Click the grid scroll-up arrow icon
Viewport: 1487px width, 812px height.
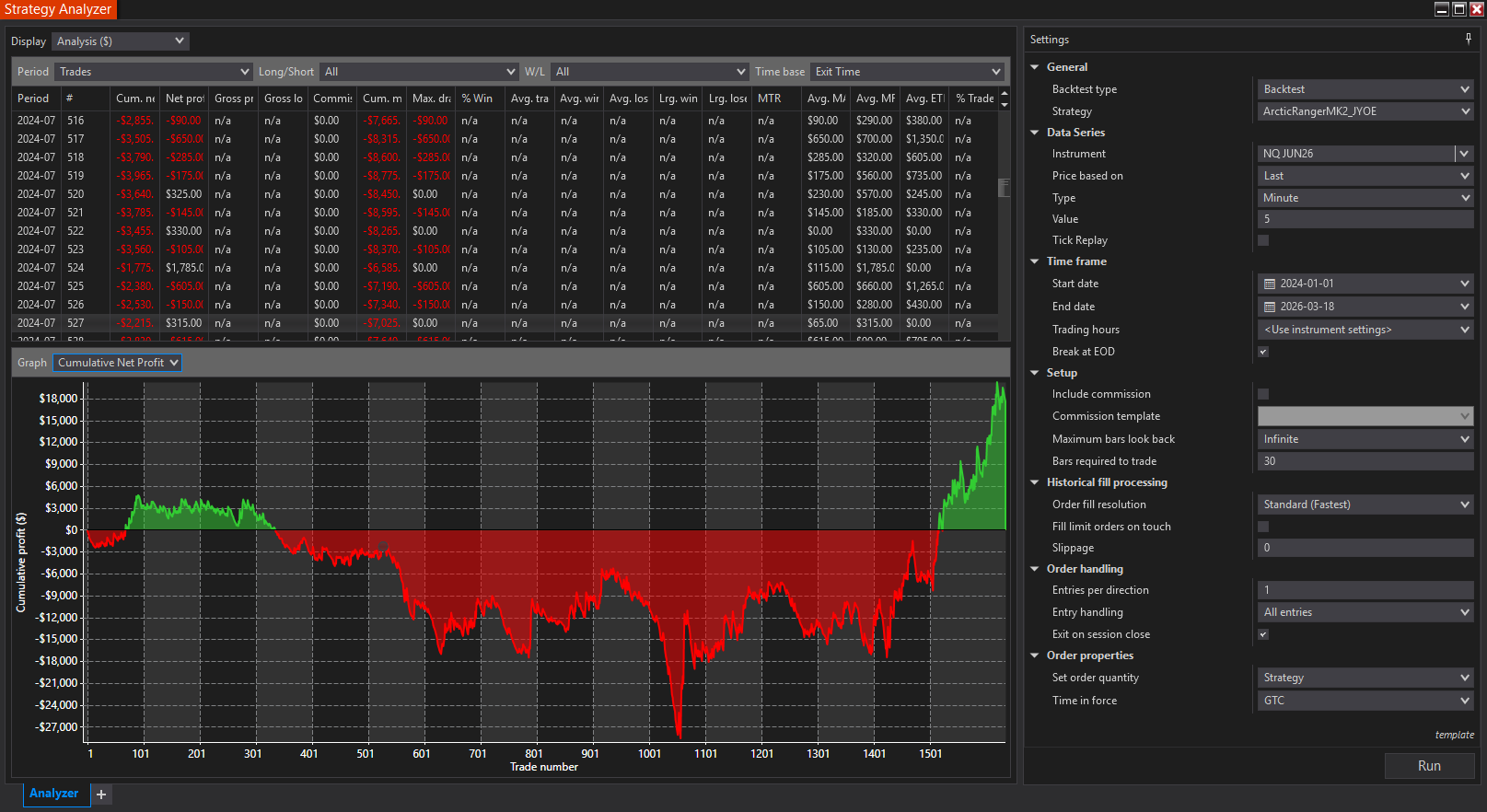click(1005, 93)
